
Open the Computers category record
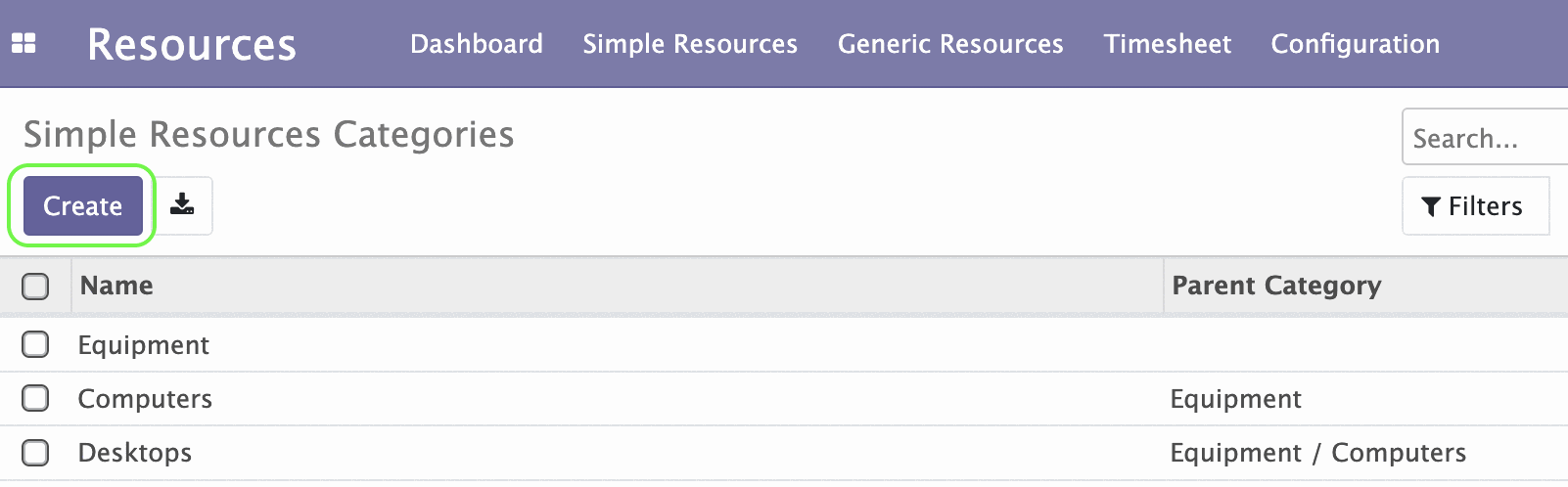point(145,399)
